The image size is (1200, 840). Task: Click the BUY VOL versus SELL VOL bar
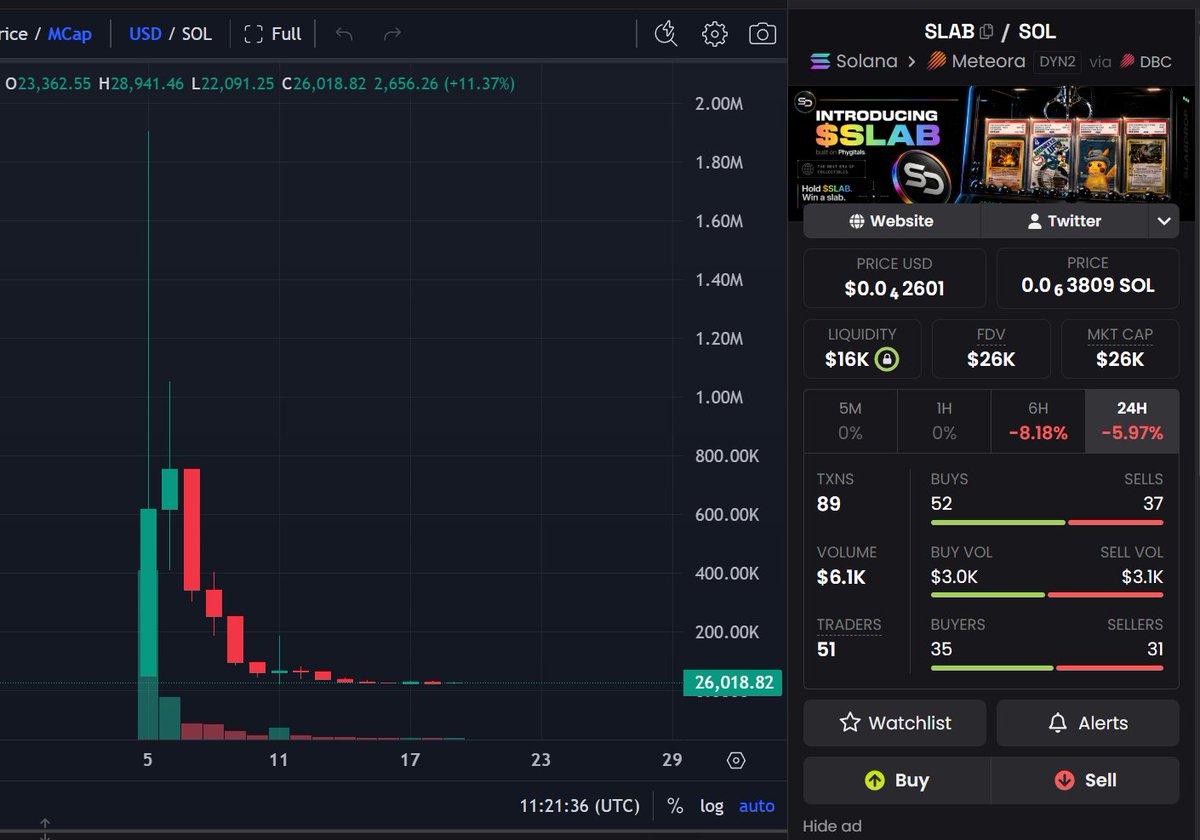1047,595
